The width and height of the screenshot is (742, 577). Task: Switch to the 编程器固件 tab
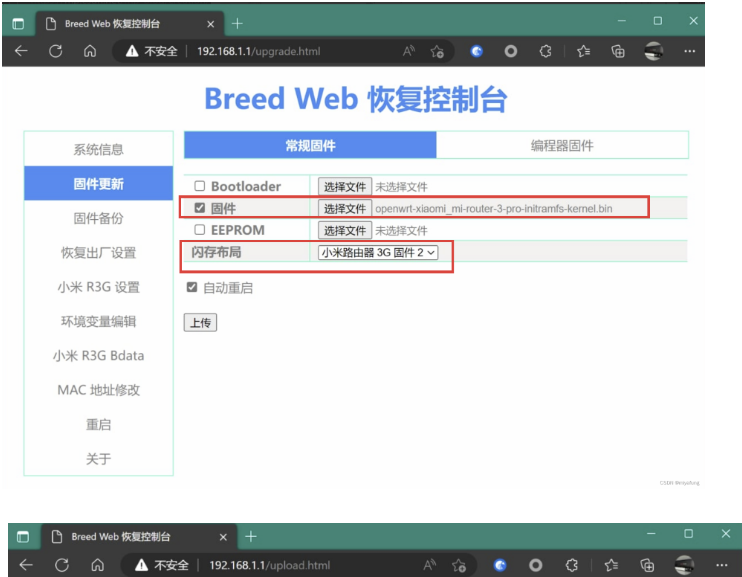562,146
